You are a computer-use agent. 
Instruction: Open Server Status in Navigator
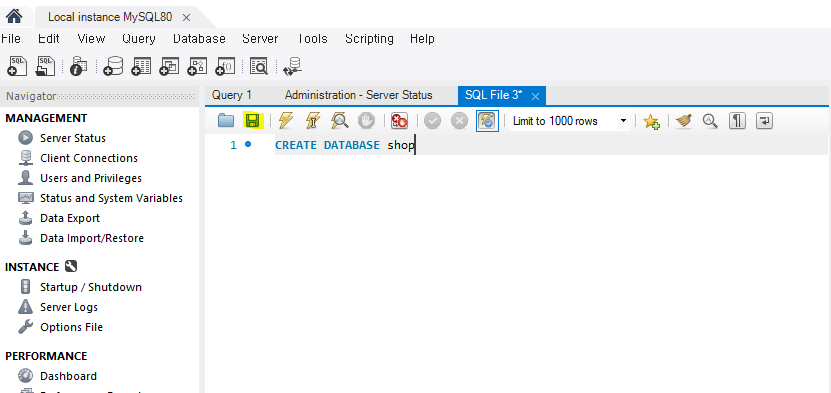[x=73, y=138]
